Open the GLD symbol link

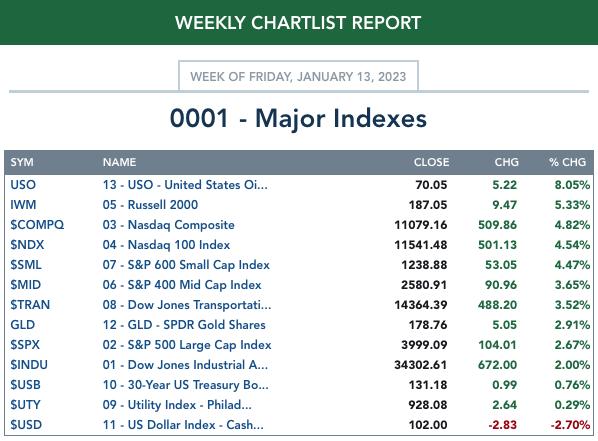(23, 325)
